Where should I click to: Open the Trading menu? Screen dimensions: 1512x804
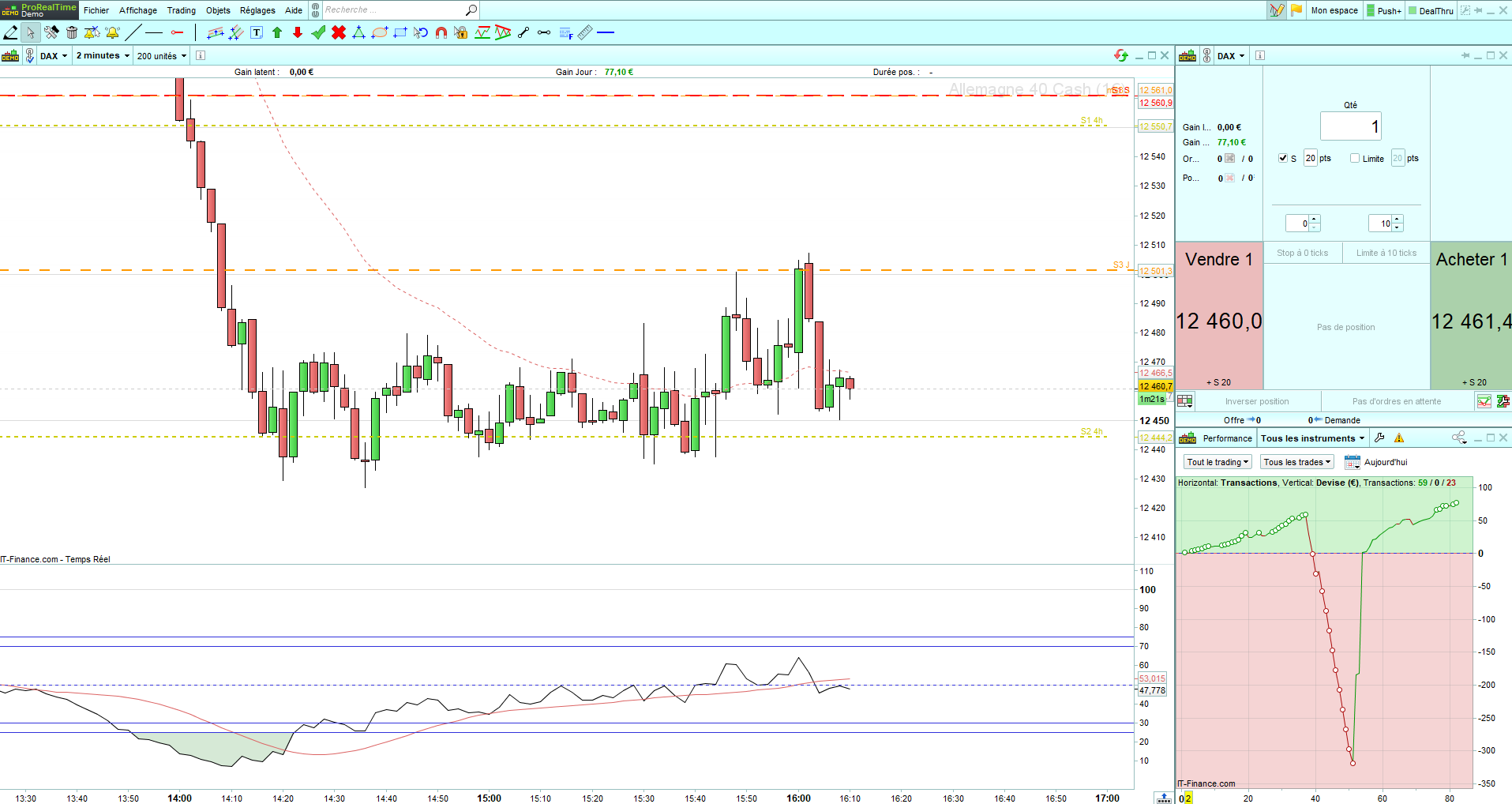(182, 10)
